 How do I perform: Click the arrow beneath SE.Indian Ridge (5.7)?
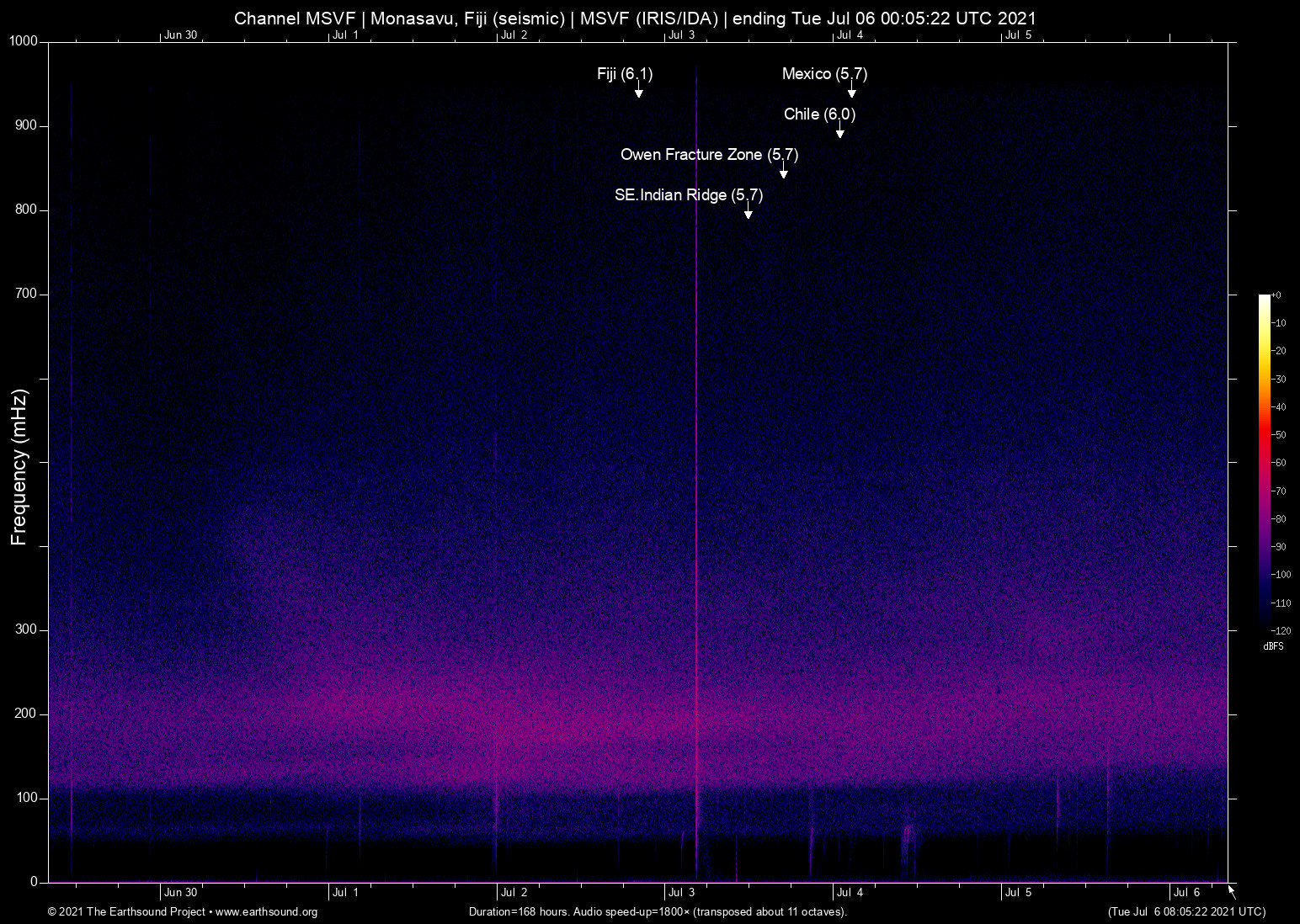pyautogui.click(x=748, y=212)
